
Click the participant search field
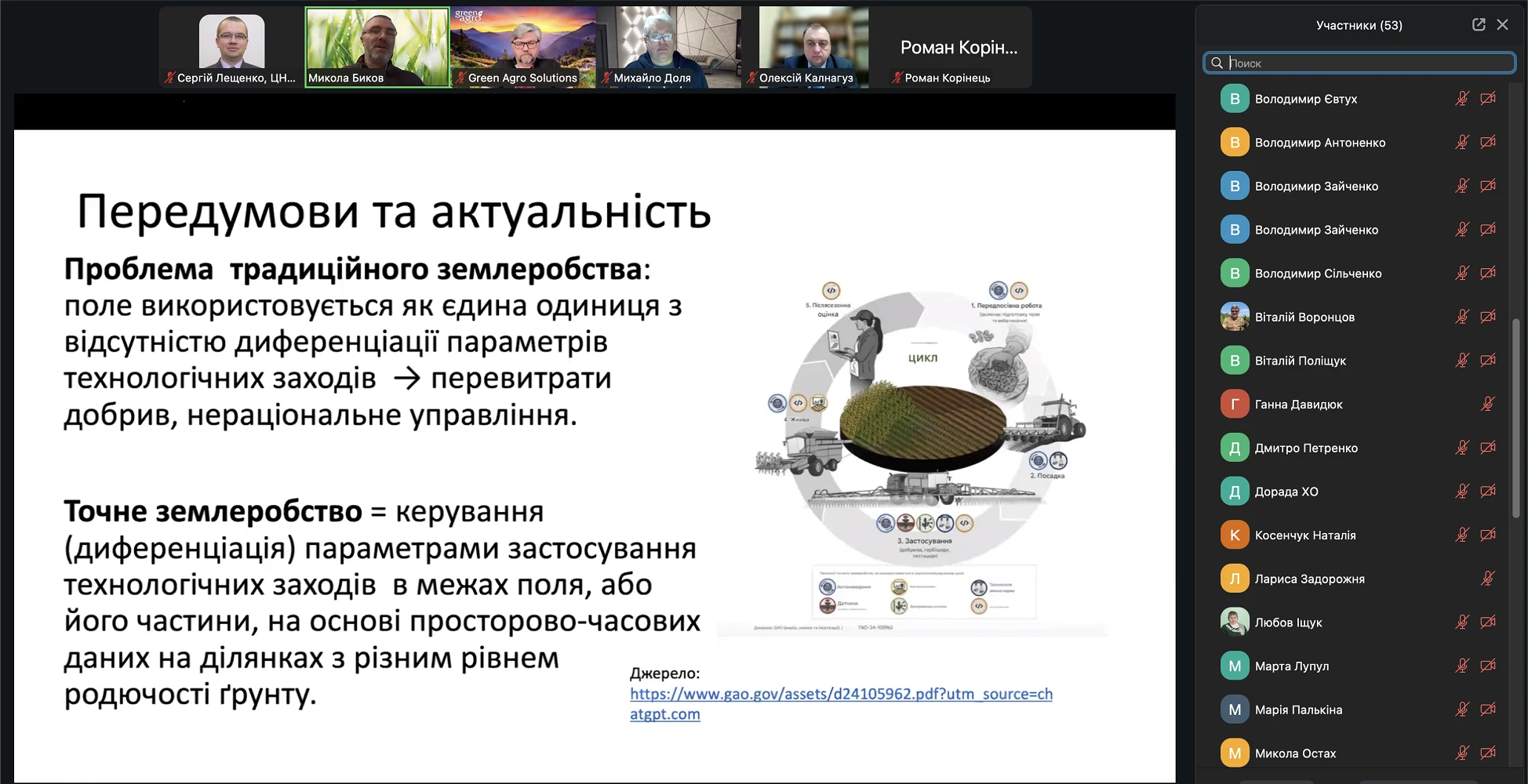[x=1365, y=63]
